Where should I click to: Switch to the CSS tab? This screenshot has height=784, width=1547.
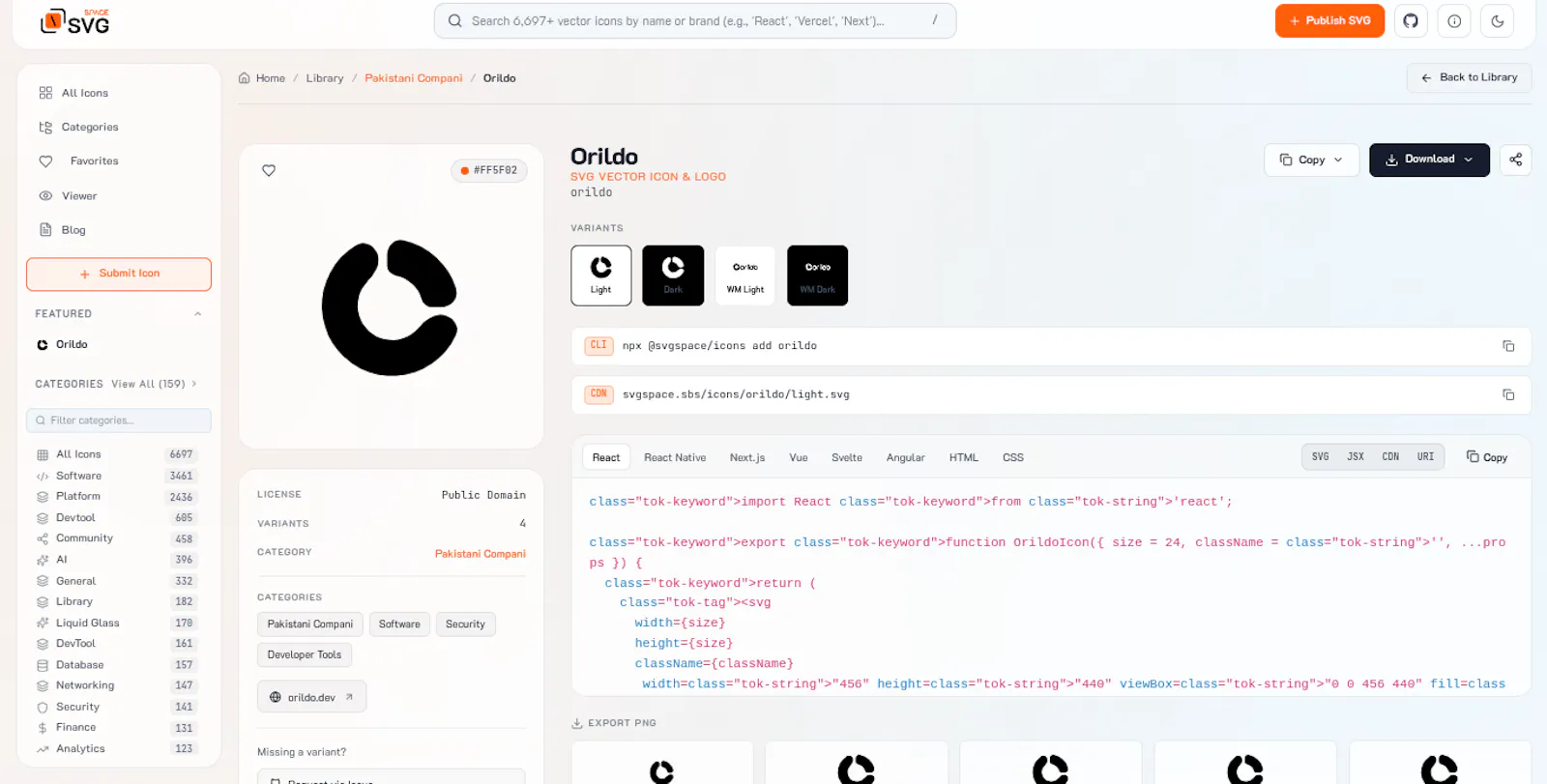coord(1013,457)
